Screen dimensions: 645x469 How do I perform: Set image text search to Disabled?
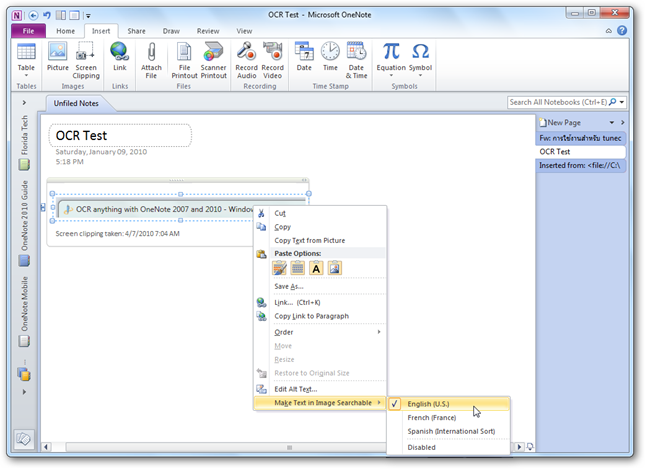(x=449, y=447)
